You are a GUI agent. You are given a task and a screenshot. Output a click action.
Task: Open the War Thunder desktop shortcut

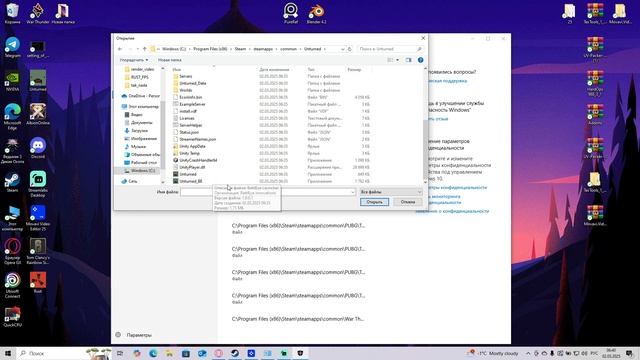(x=38, y=13)
